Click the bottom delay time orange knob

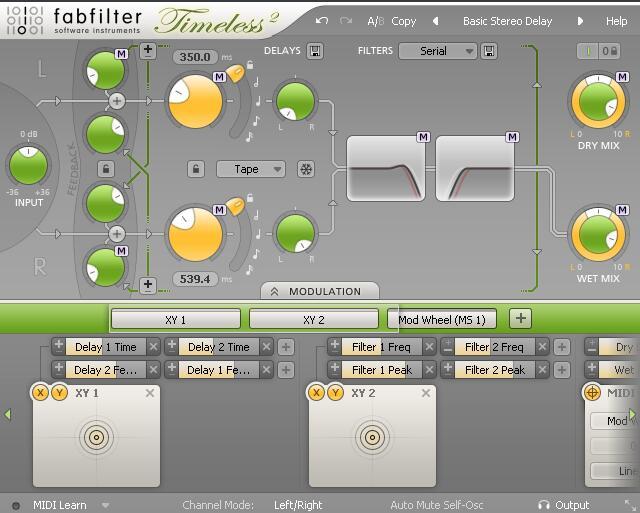pos(196,234)
